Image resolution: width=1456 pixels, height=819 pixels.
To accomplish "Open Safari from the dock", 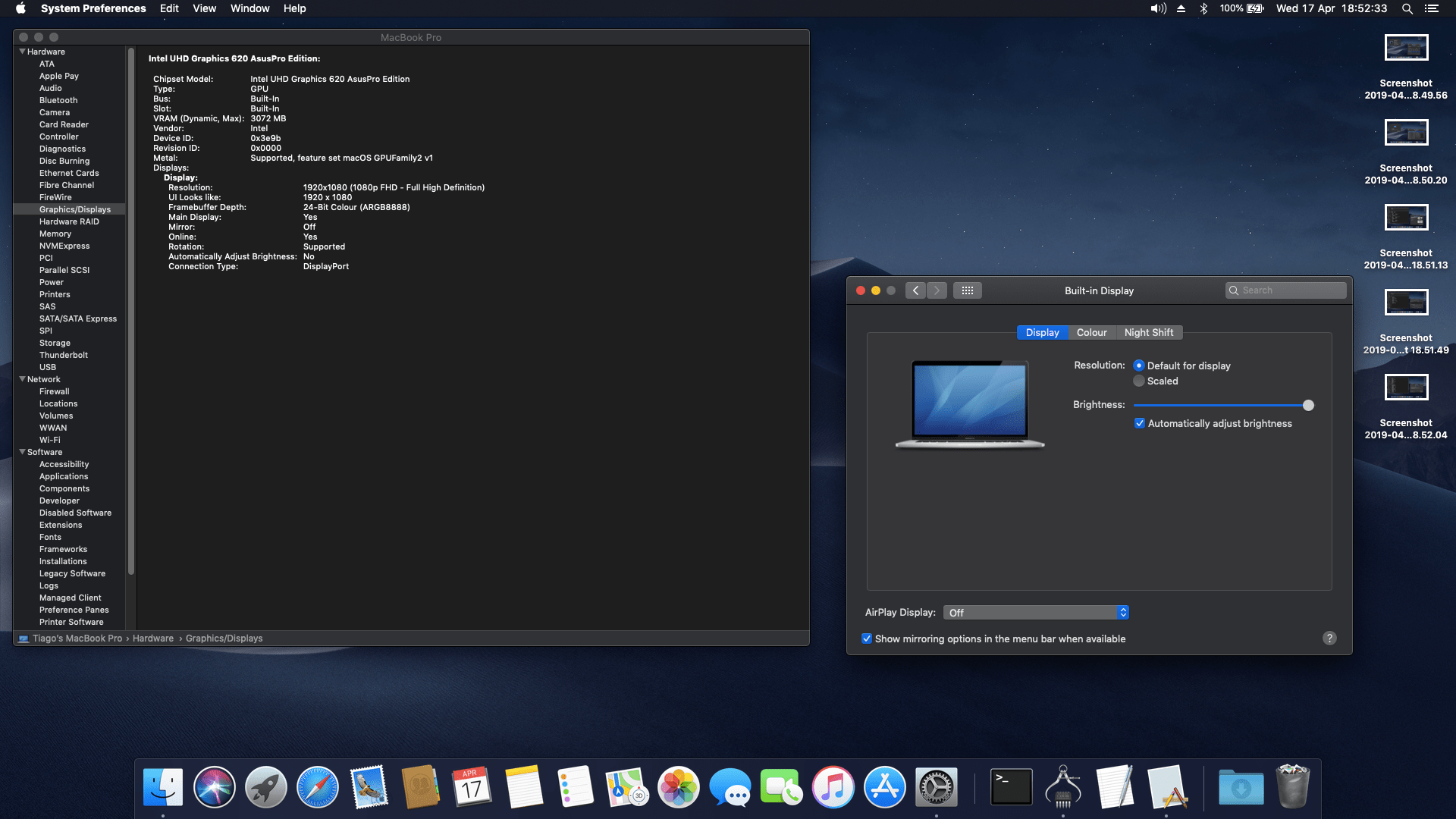I will (317, 787).
